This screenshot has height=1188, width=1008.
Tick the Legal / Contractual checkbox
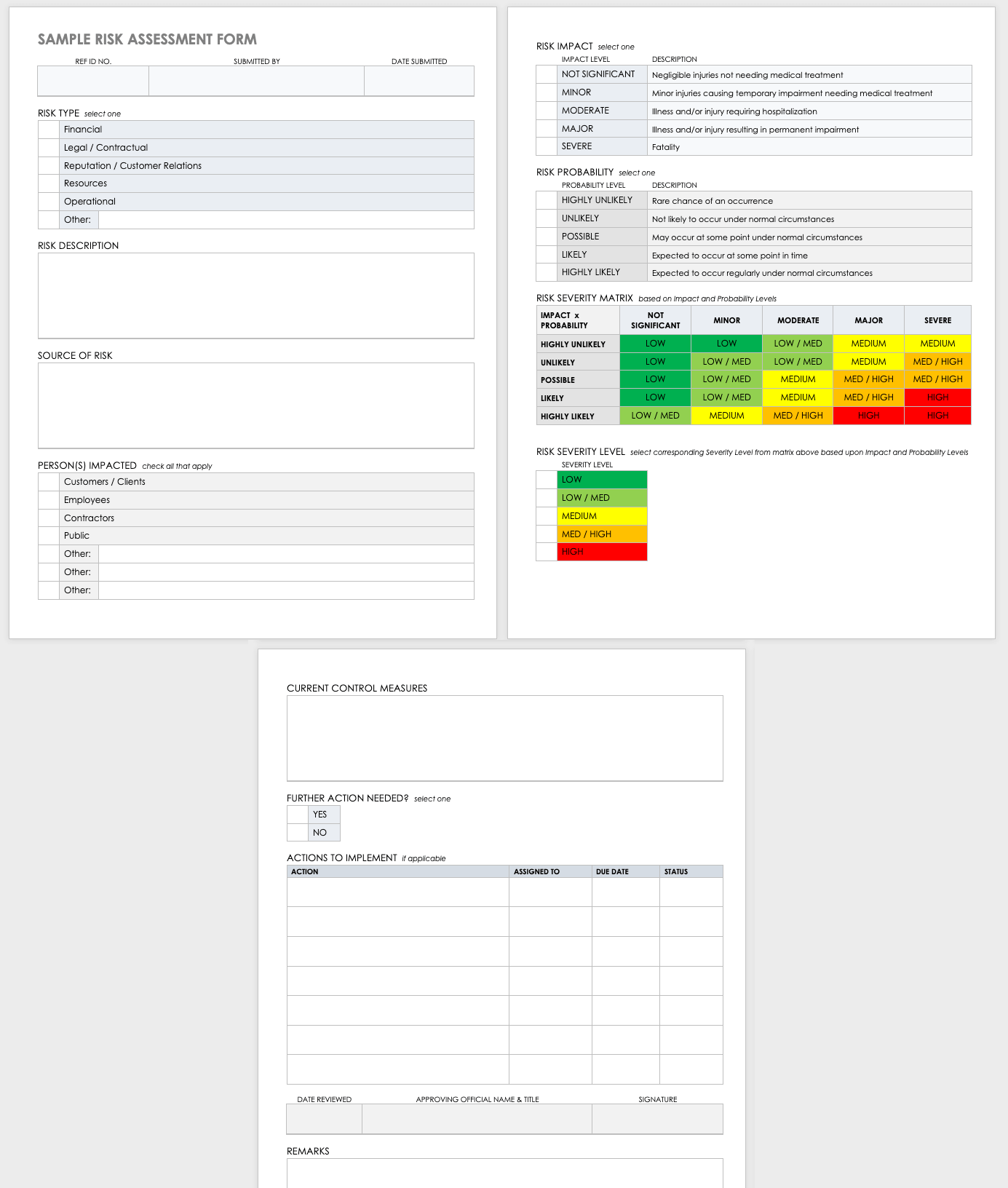click(49, 148)
